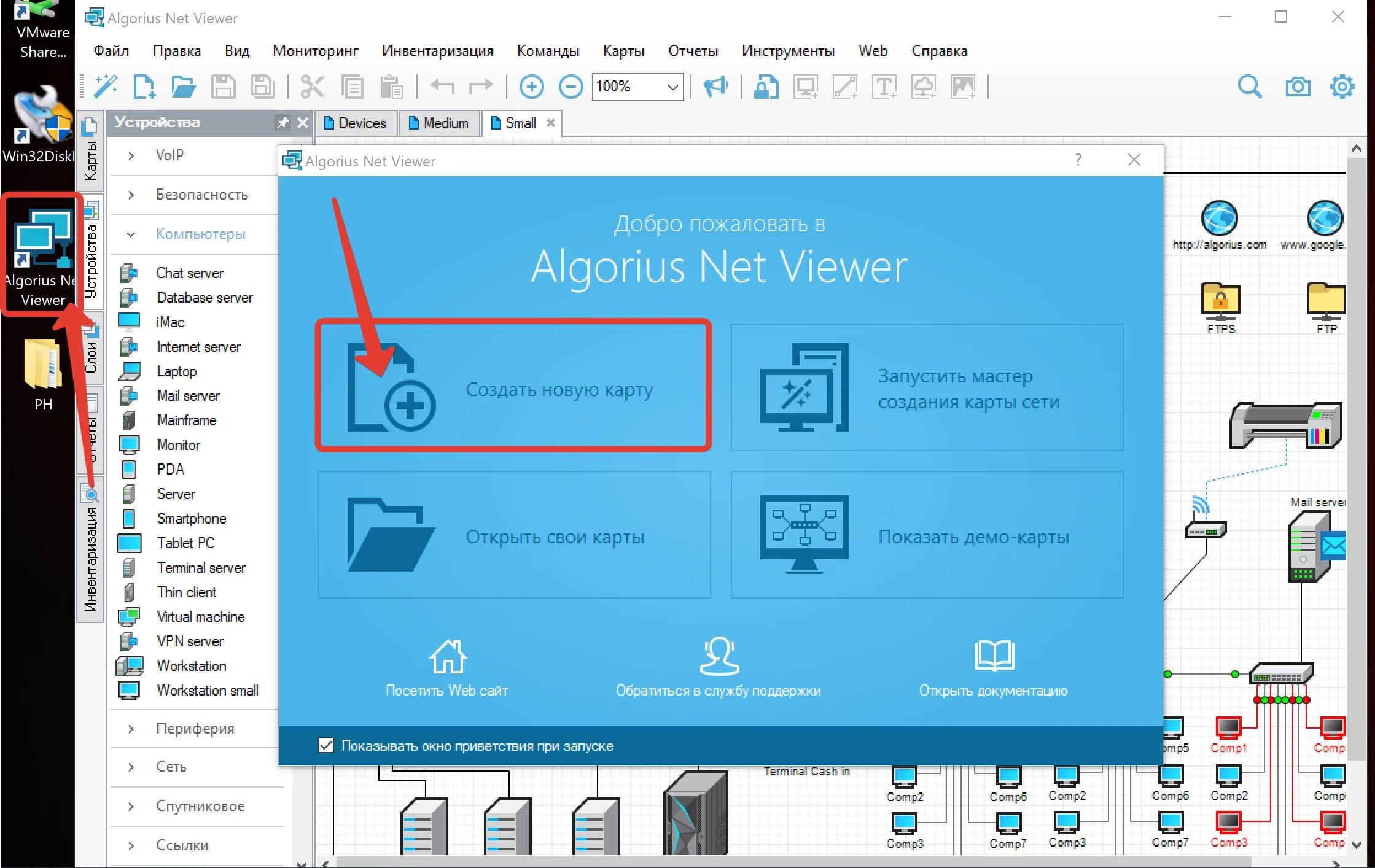This screenshot has width=1375, height=868.
Task: Cut selection with the scissors icon
Action: coord(312,87)
